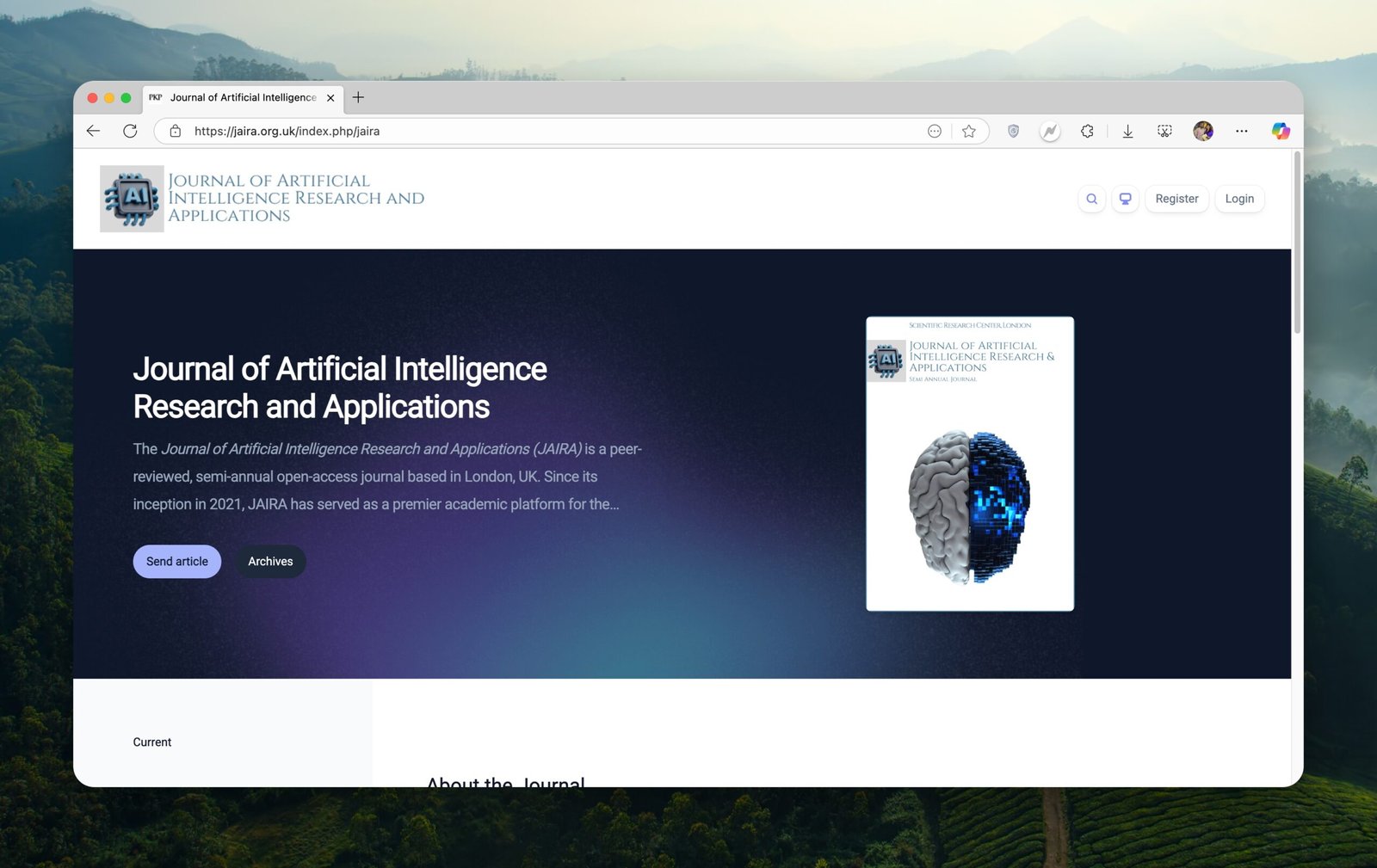This screenshot has height=868, width=1377.
Task: Open the browser extensions puzzle icon
Action: click(x=1087, y=131)
